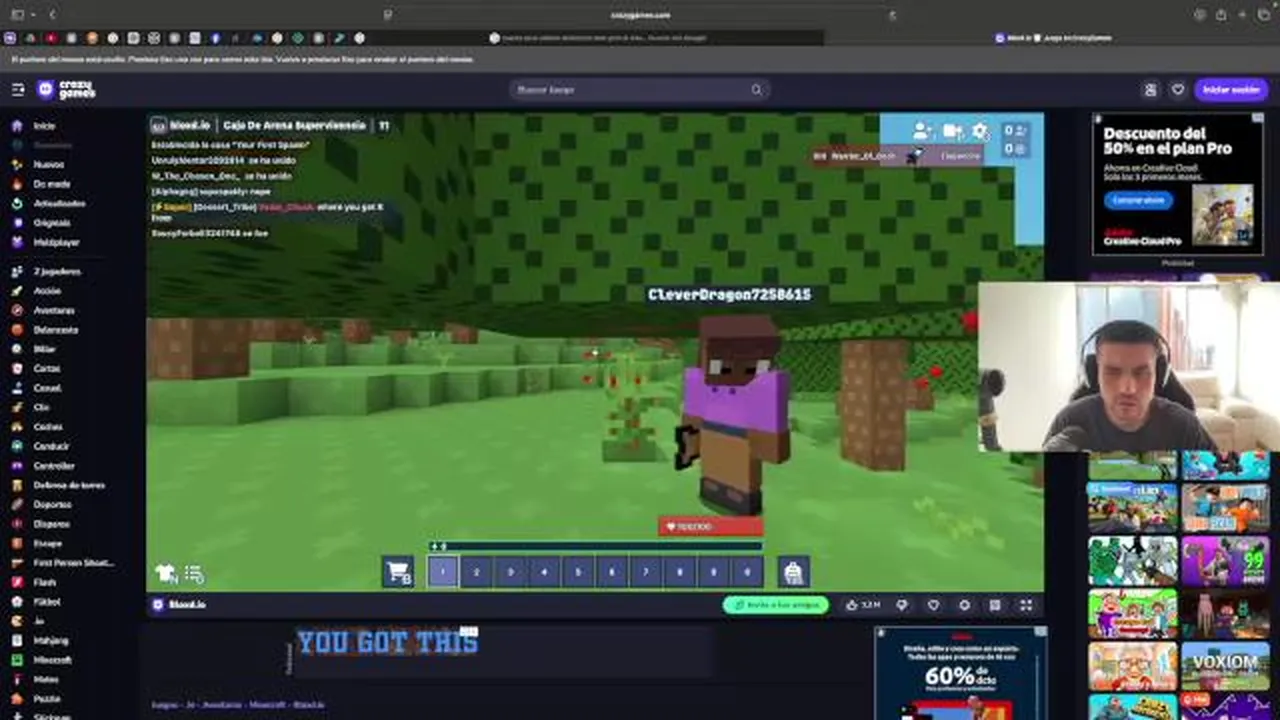Click the Invita a tus amigos button
Viewport: 1280px width, 720px height.
pyautogui.click(x=776, y=605)
